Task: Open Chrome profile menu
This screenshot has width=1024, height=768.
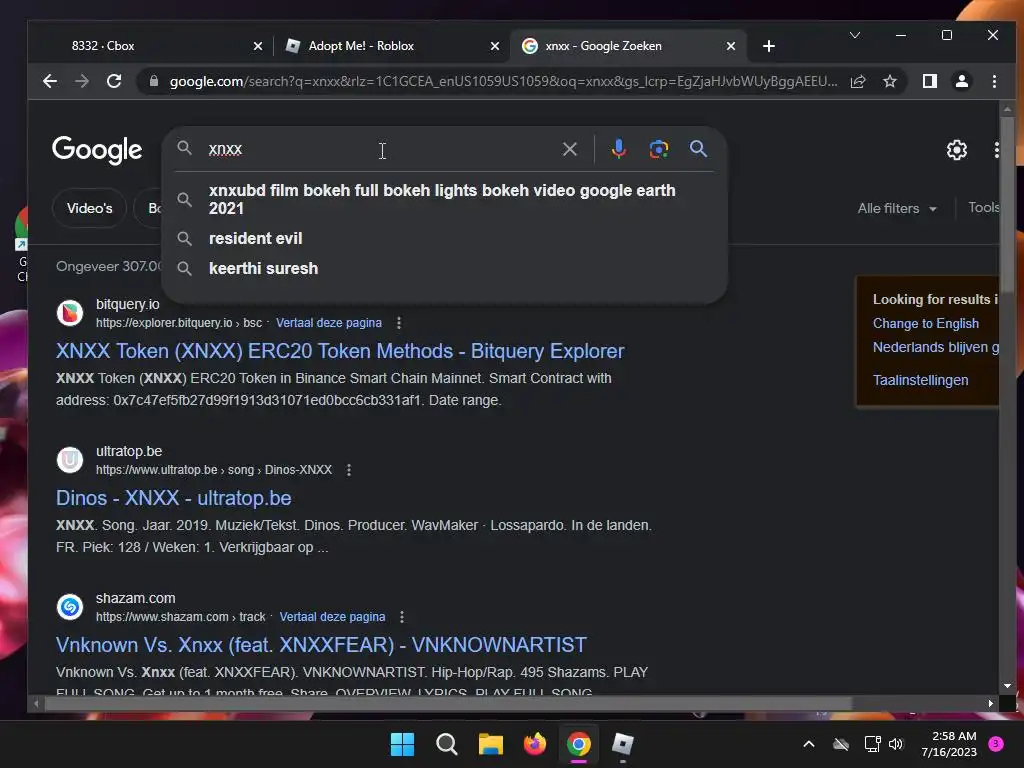Action: tap(961, 81)
